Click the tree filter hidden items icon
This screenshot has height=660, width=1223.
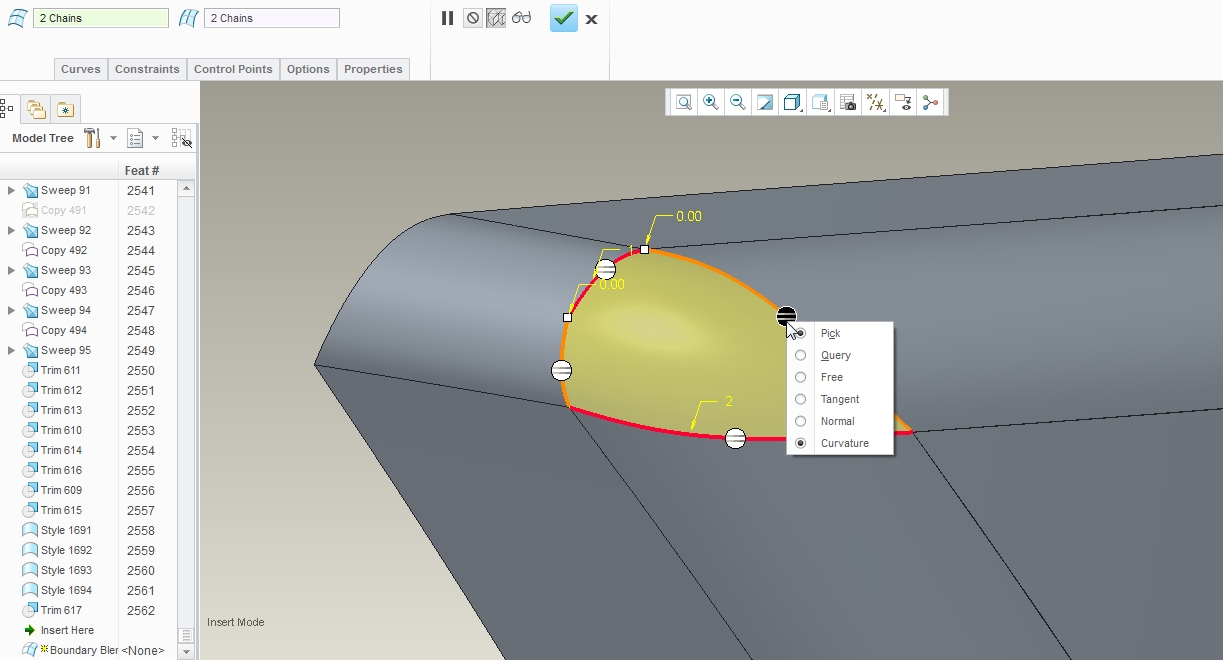tap(181, 138)
